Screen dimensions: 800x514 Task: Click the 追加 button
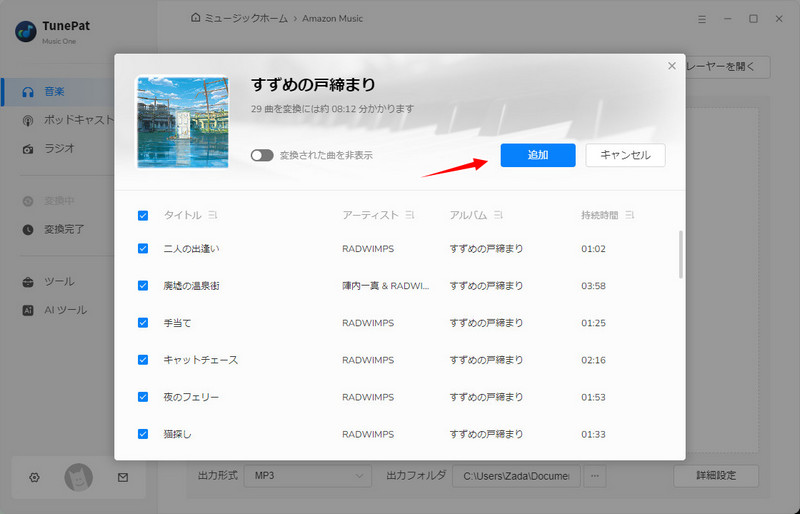click(x=538, y=155)
